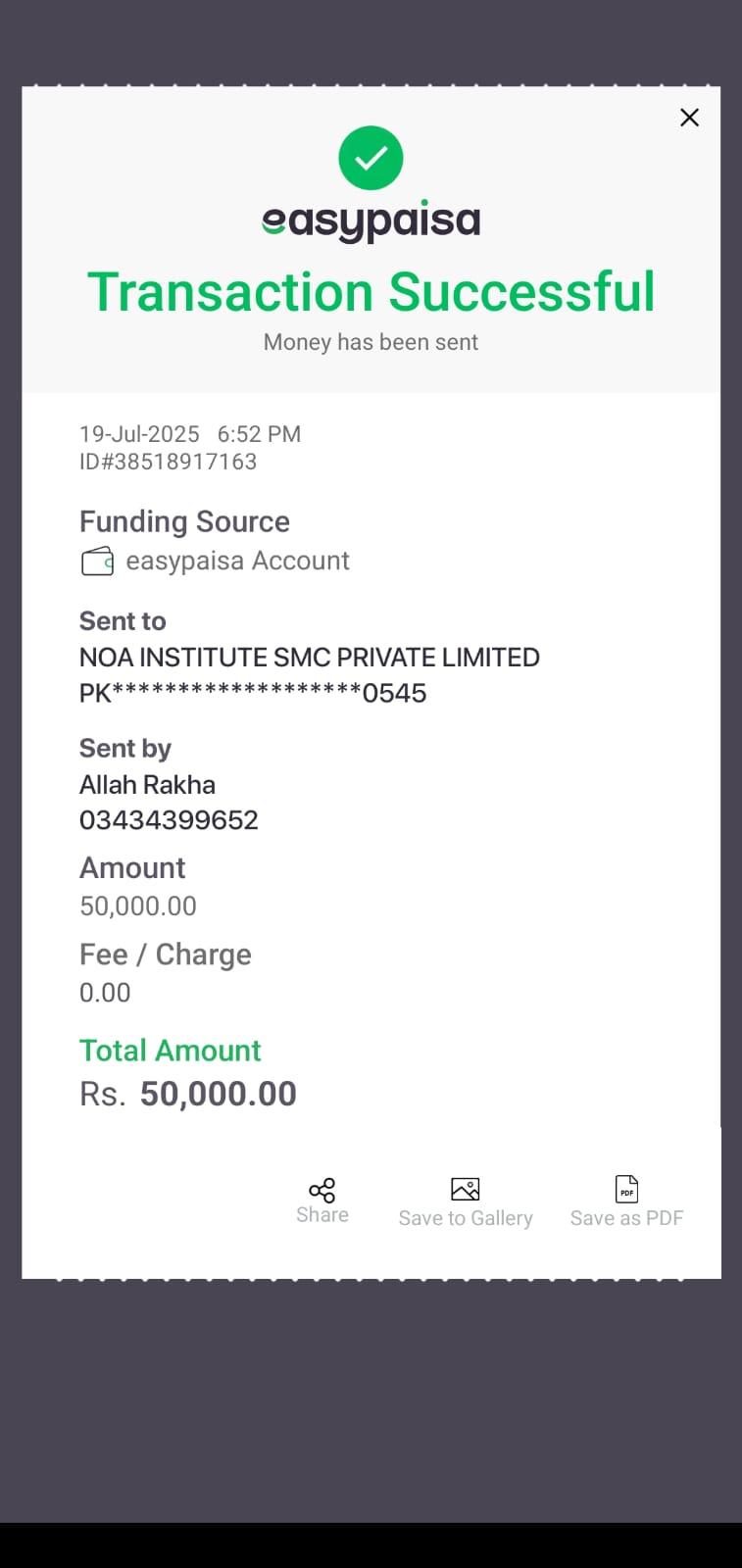Tap the Share icon

pyautogui.click(x=322, y=1190)
